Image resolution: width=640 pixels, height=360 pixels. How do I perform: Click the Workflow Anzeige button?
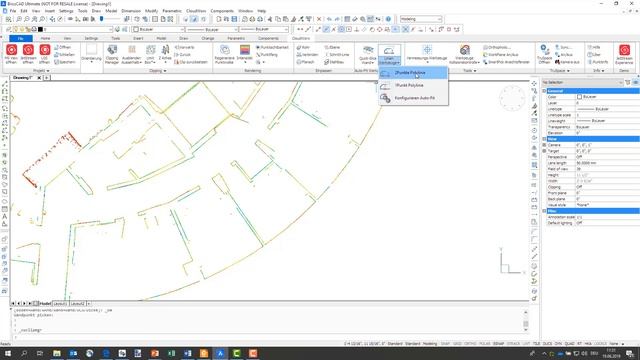click(x=500, y=55)
